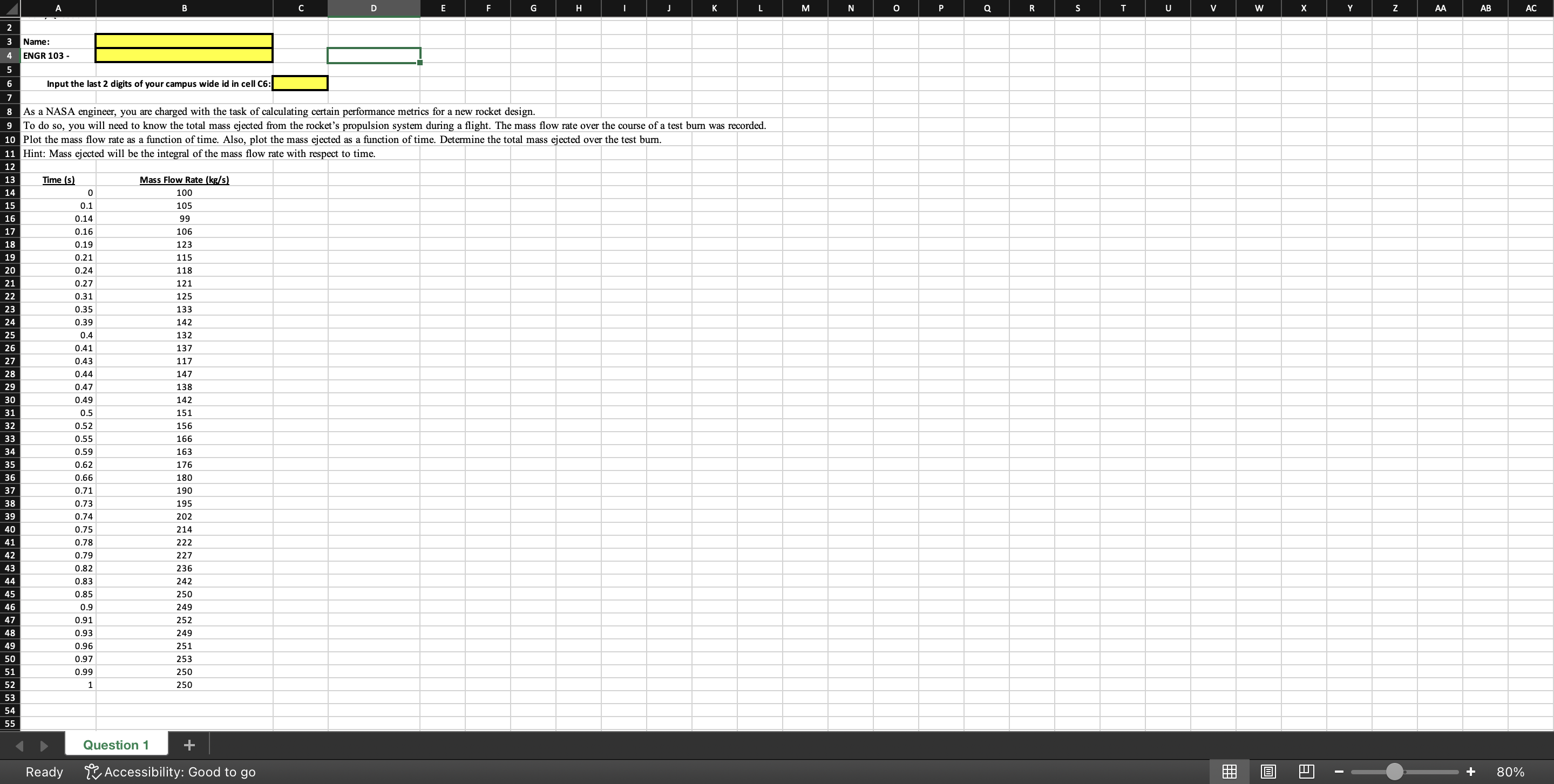Switch to Page Break Preview icon
Screen dimensions: 1554x784
pyautogui.click(x=1306, y=772)
